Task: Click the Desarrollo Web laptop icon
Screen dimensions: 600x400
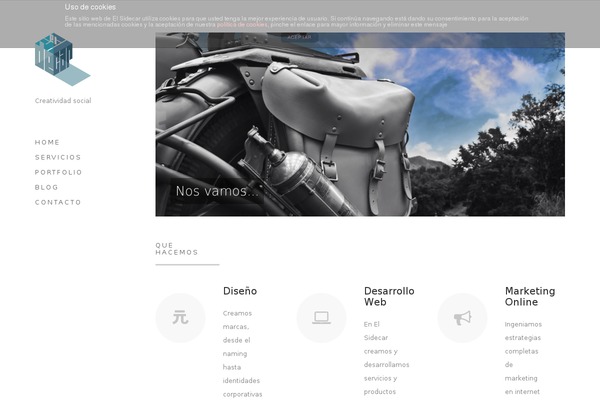Action: click(321, 318)
